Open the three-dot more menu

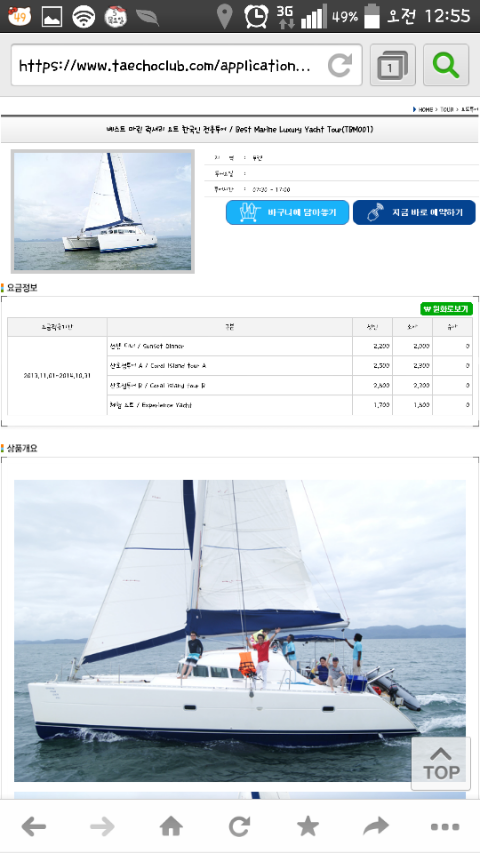[445, 827]
